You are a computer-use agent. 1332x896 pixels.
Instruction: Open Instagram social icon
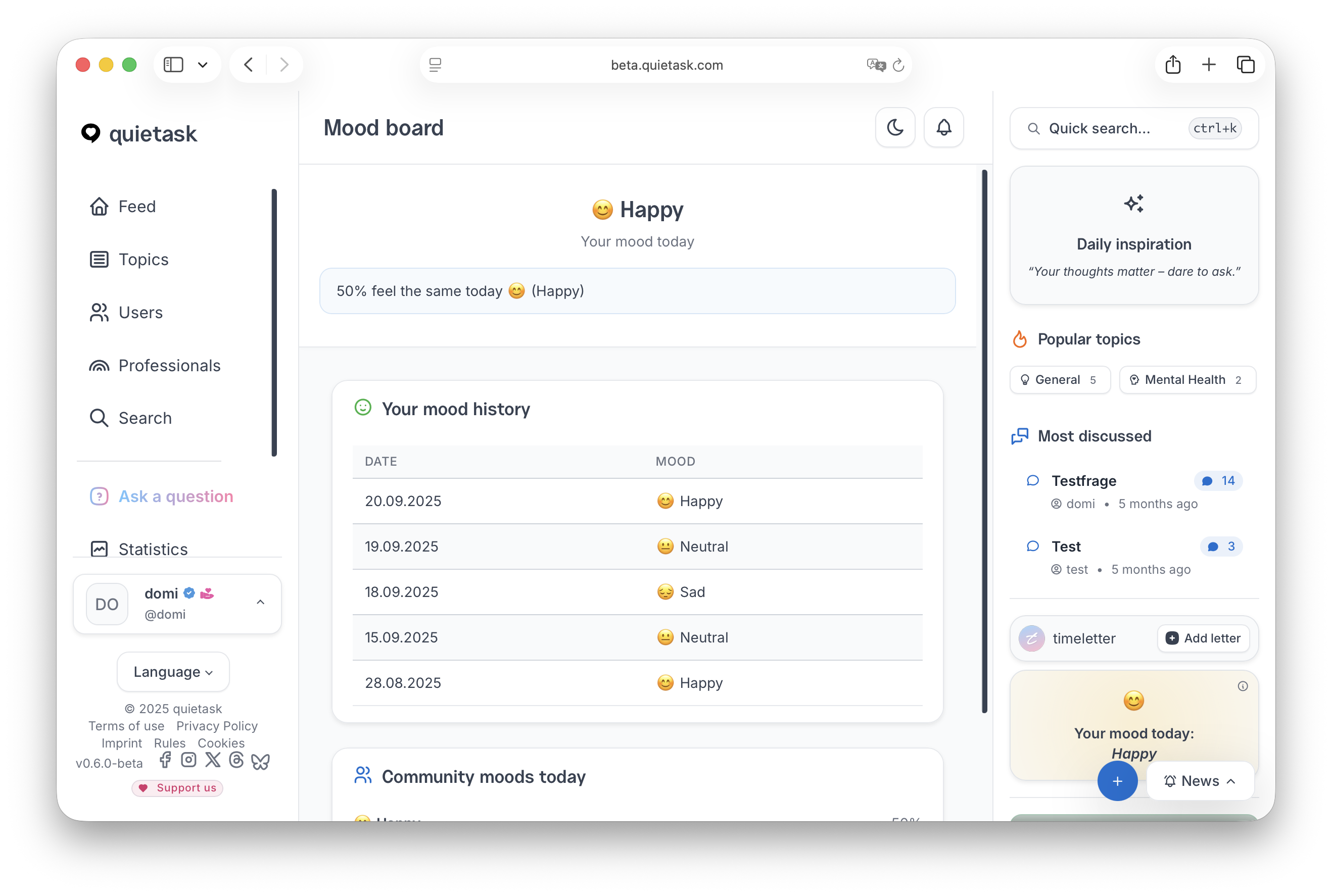[x=188, y=760]
